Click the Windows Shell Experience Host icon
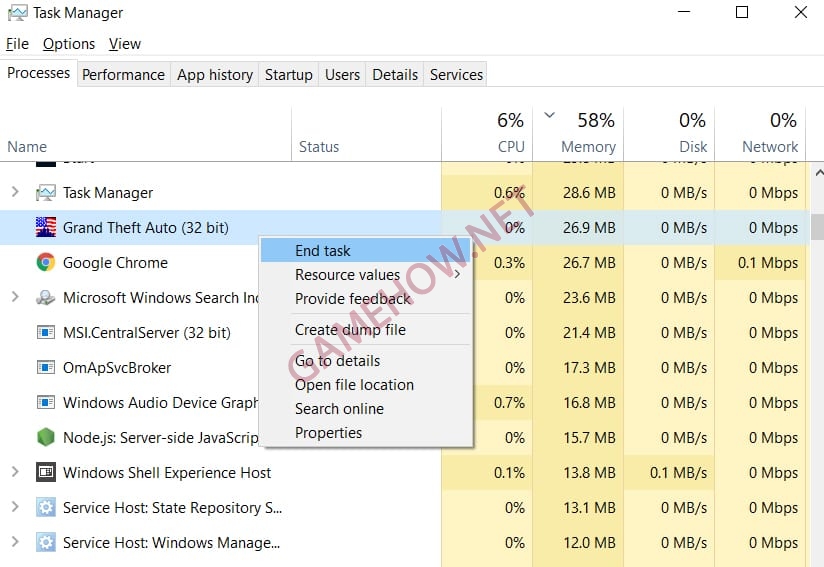This screenshot has height=567, width=824. (x=45, y=473)
